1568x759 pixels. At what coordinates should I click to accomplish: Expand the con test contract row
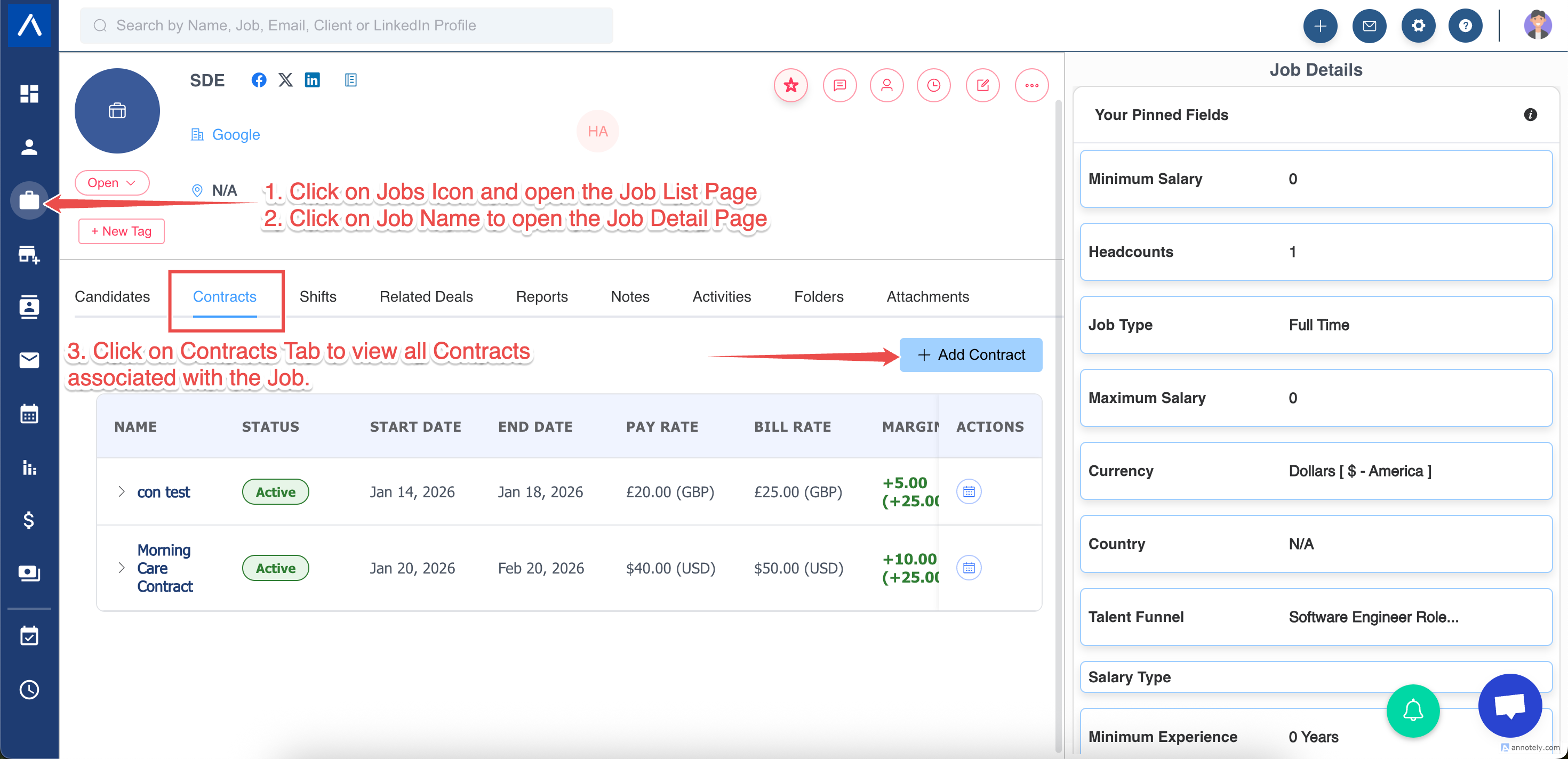pyautogui.click(x=121, y=491)
